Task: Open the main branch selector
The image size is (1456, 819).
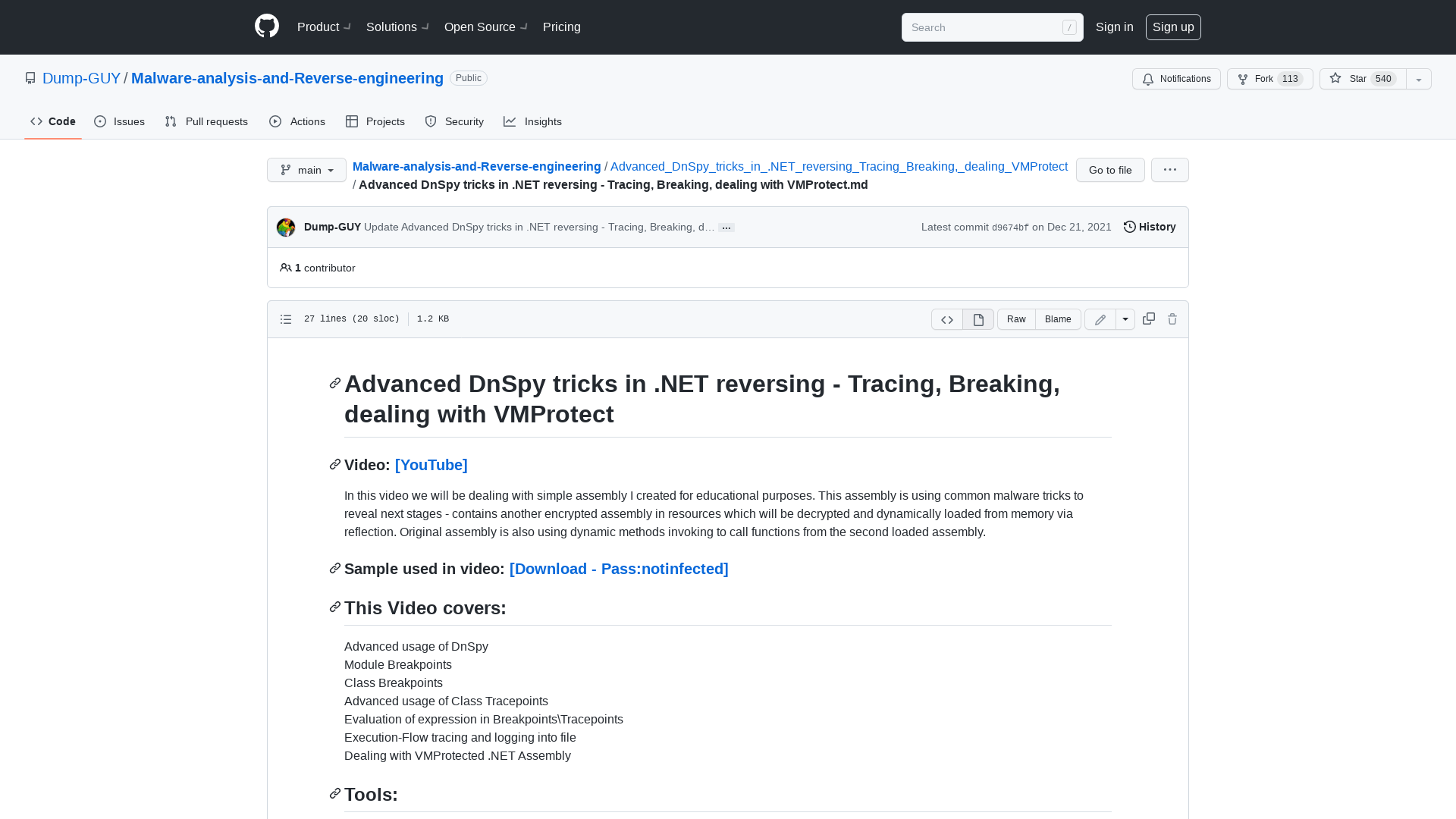Action: pos(306,170)
